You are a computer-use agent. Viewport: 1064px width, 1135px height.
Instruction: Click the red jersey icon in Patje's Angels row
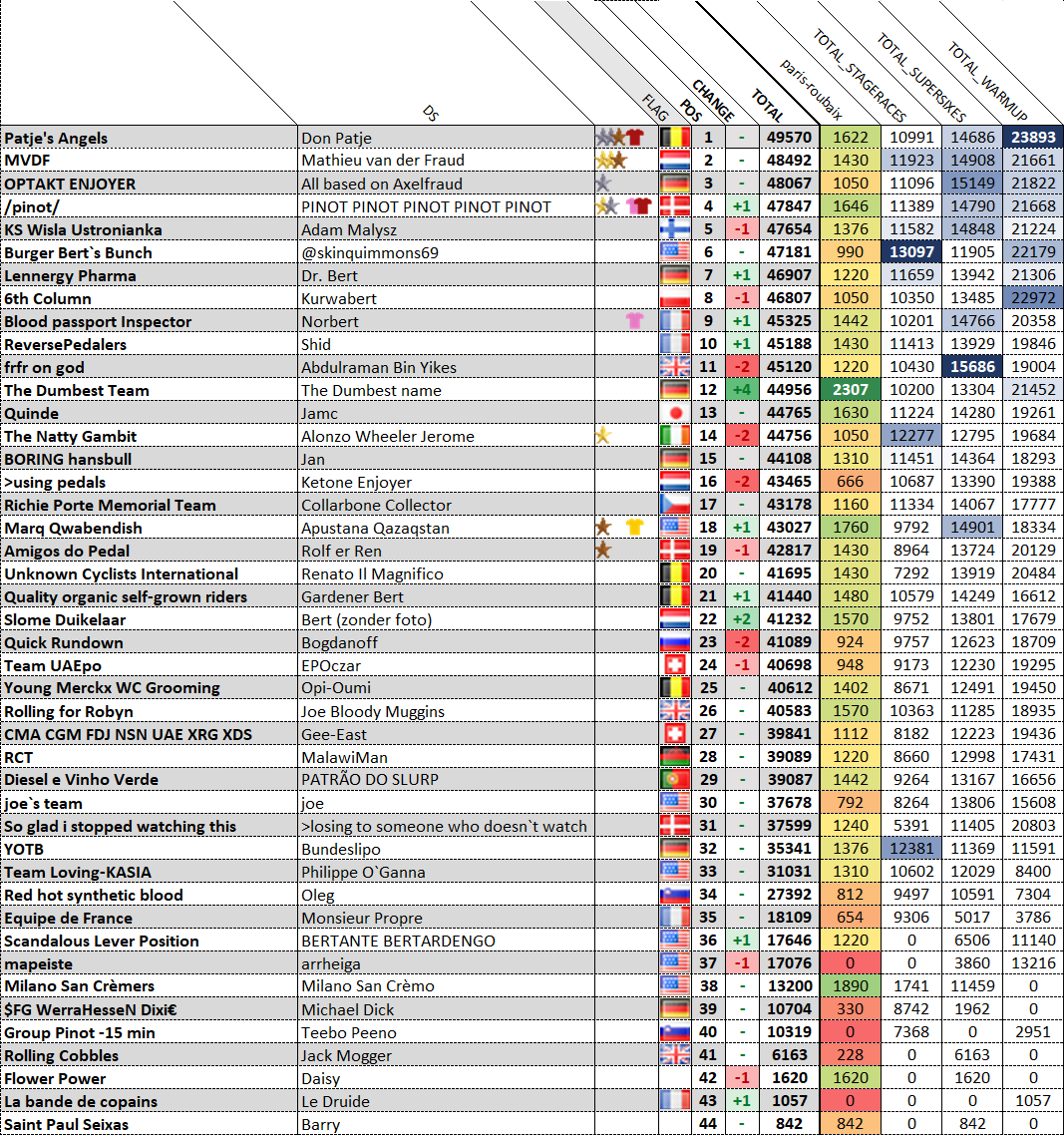point(635,137)
